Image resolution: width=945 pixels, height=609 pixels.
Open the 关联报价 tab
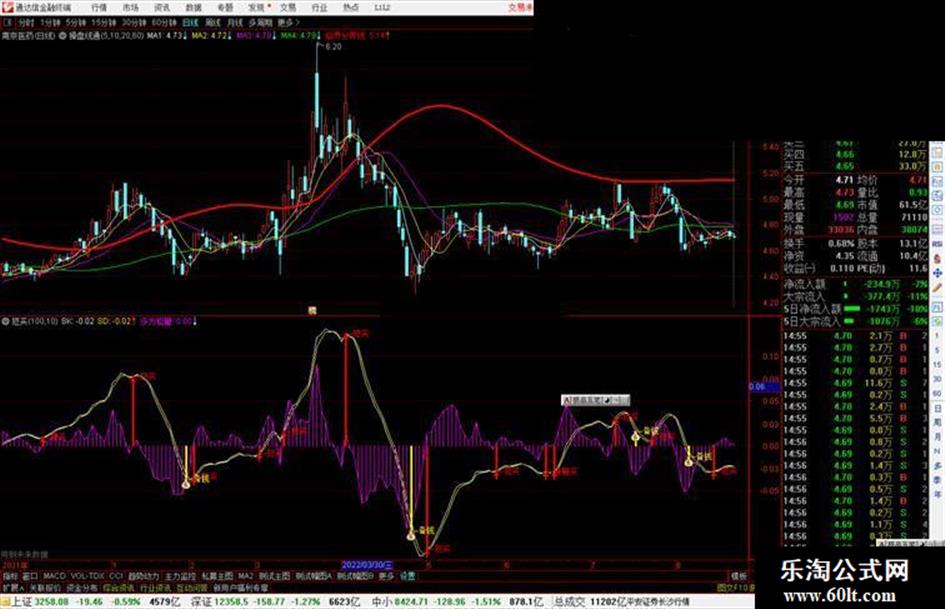pos(45,587)
